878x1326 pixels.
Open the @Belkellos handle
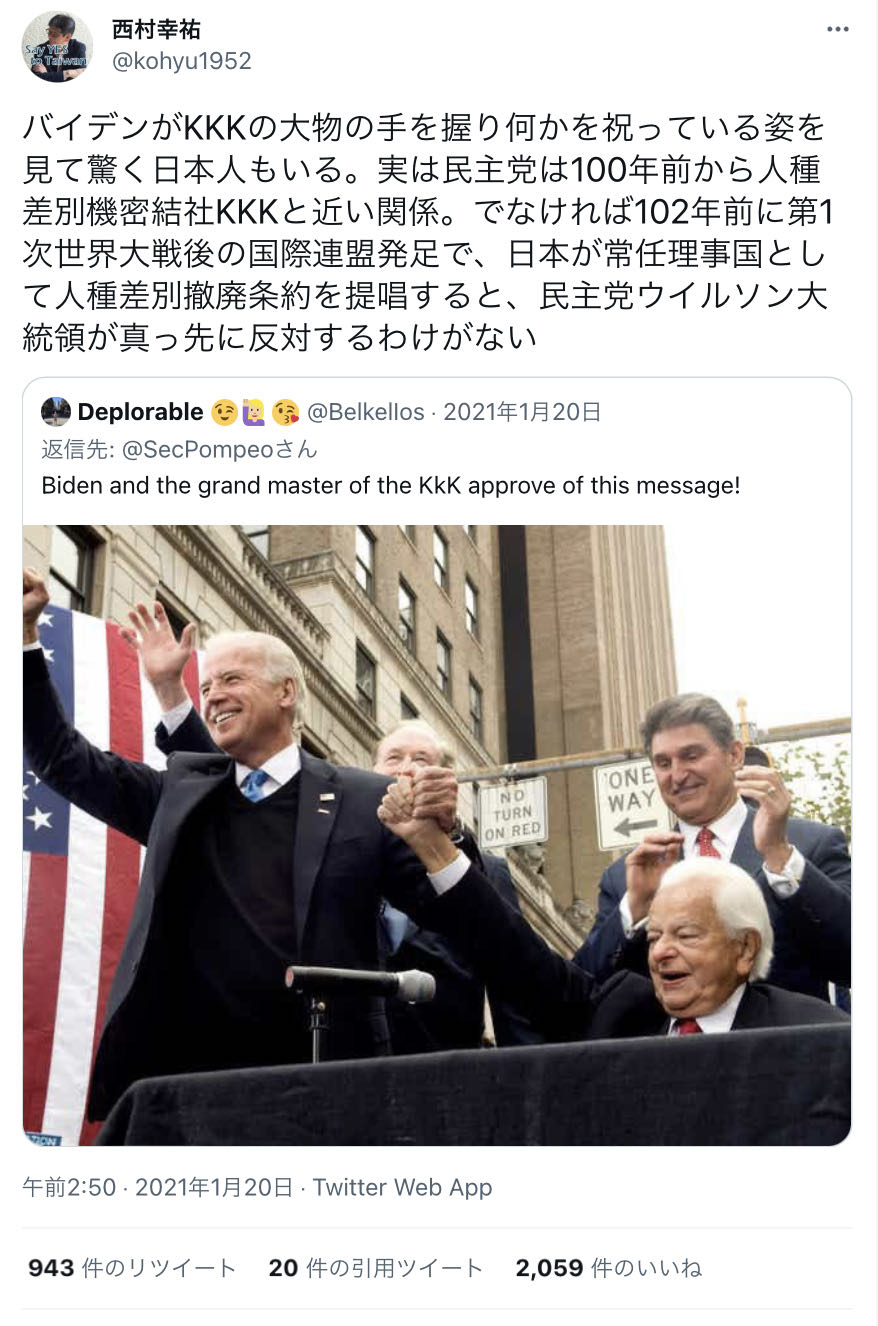tap(365, 411)
